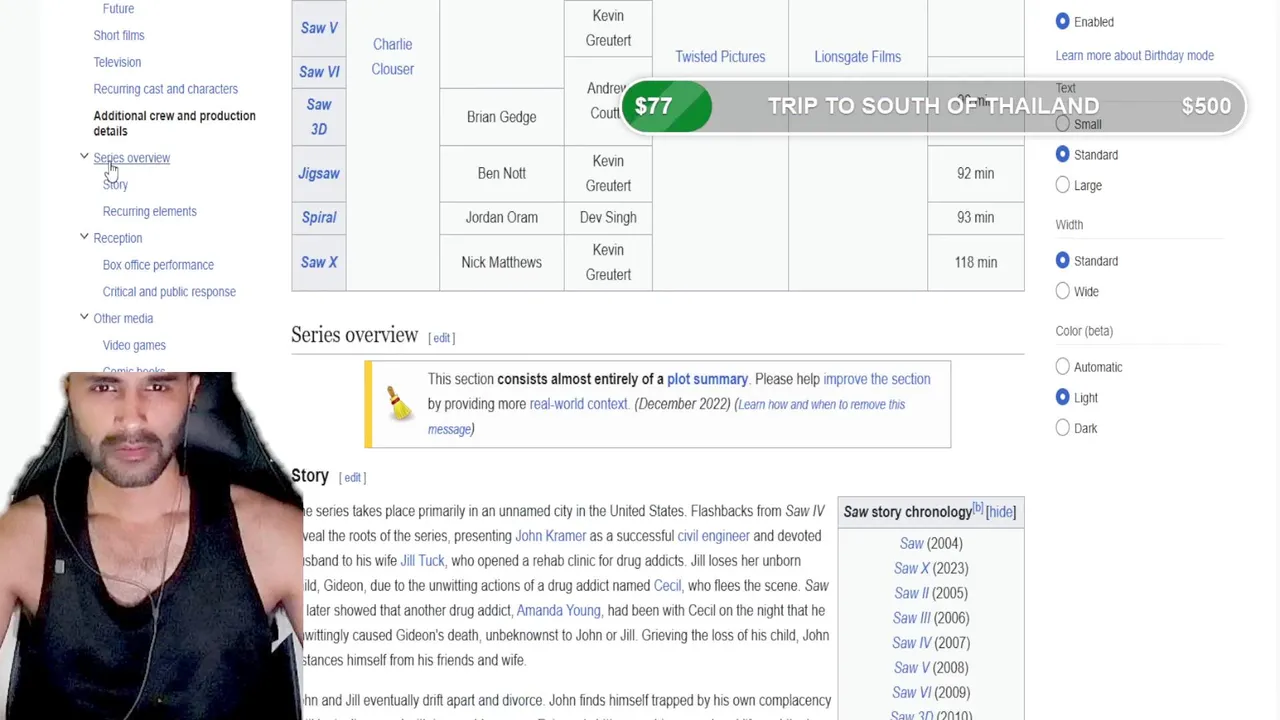Go to Future in sidebar contents
The image size is (1280, 720).
click(x=118, y=9)
